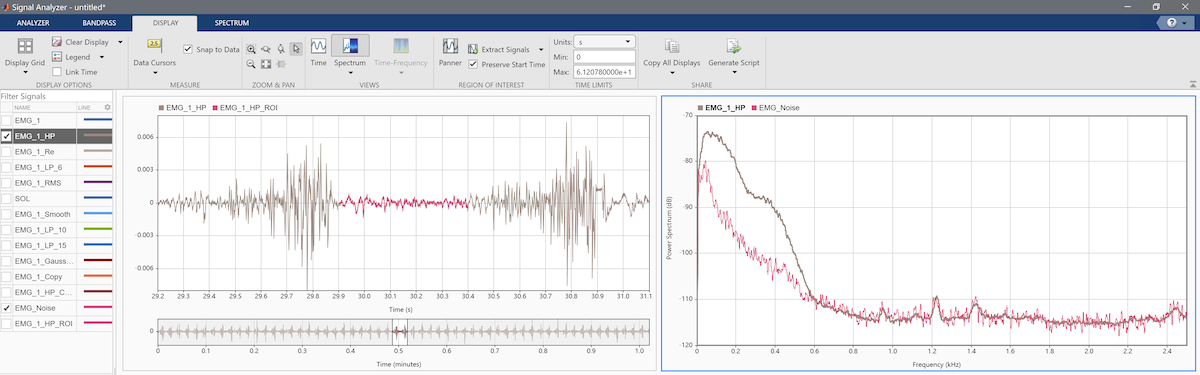Select the EMG_1_RMS signal row
This screenshot has height=375, width=1200.
point(59,183)
